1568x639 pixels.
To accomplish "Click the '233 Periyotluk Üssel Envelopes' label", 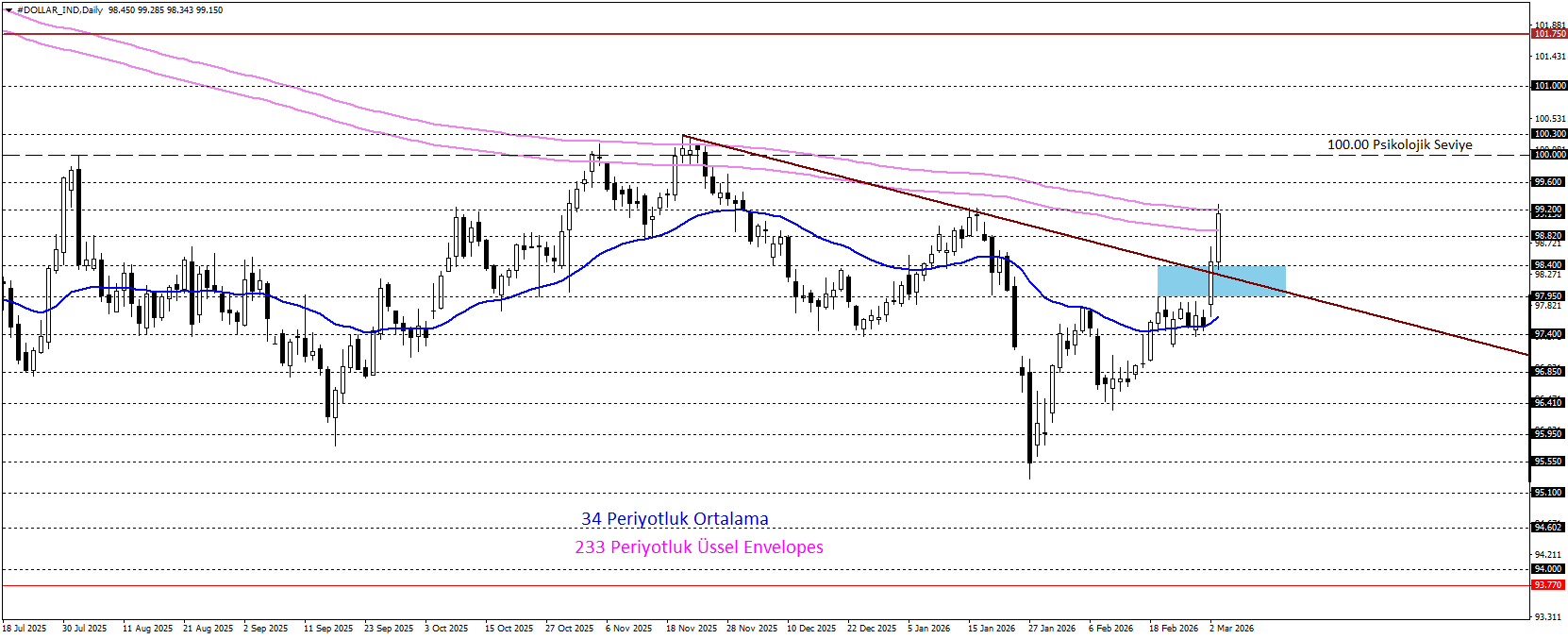I will tap(699, 547).
